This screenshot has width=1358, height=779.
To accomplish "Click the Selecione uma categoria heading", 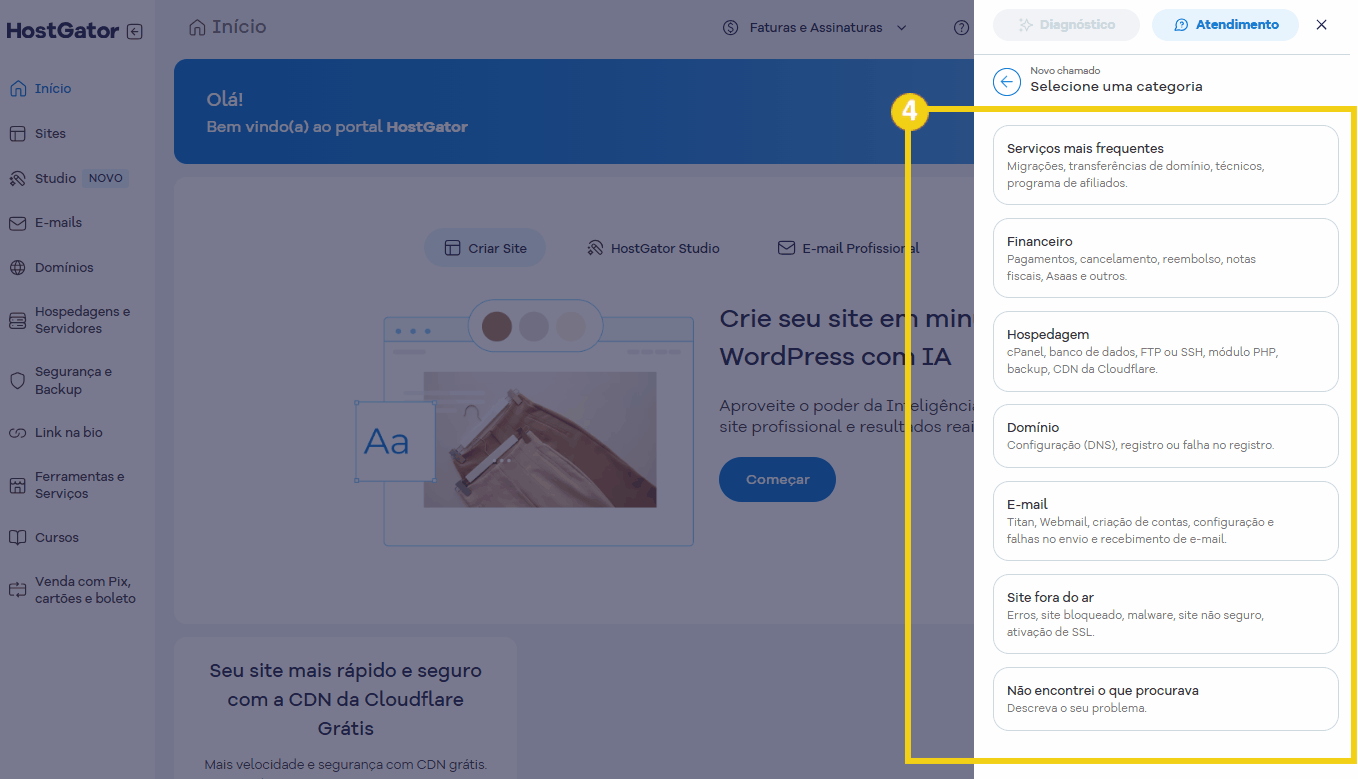I will point(1117,87).
